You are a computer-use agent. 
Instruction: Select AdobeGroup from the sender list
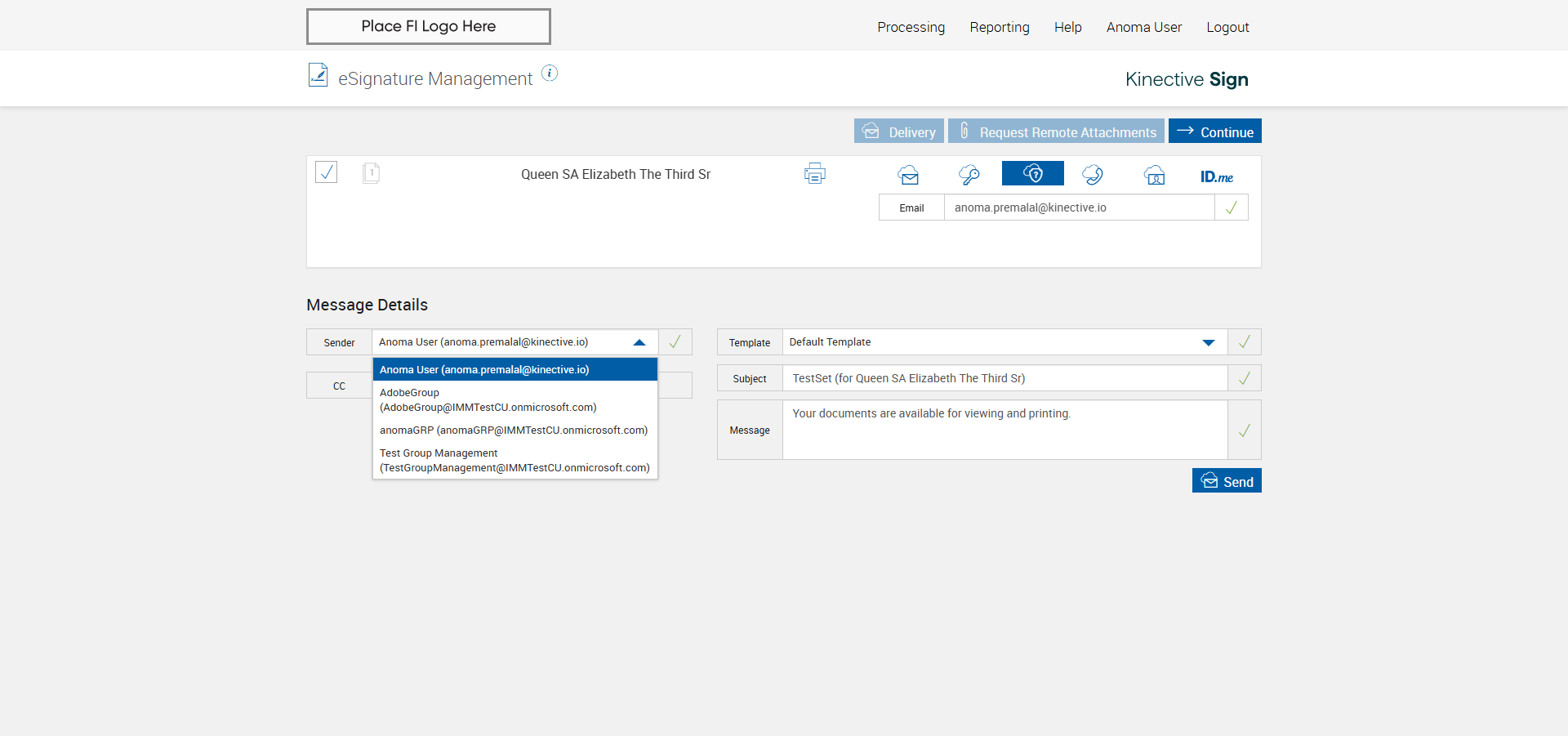pyautogui.click(x=488, y=399)
